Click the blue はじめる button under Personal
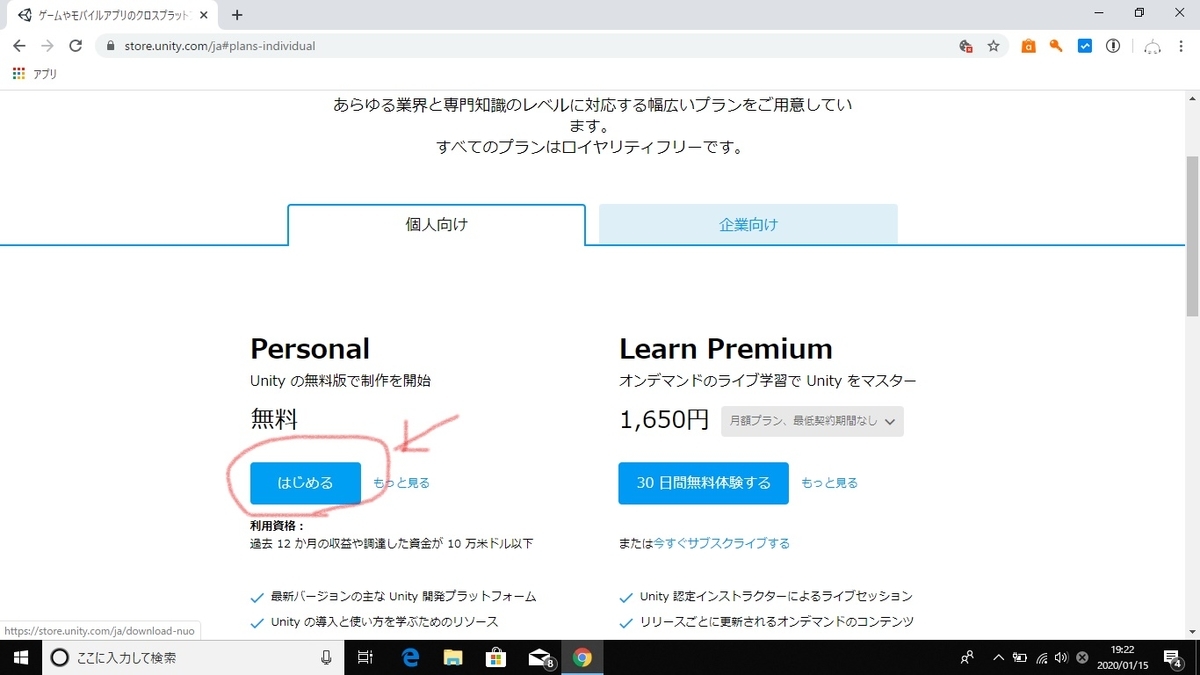 click(x=305, y=483)
